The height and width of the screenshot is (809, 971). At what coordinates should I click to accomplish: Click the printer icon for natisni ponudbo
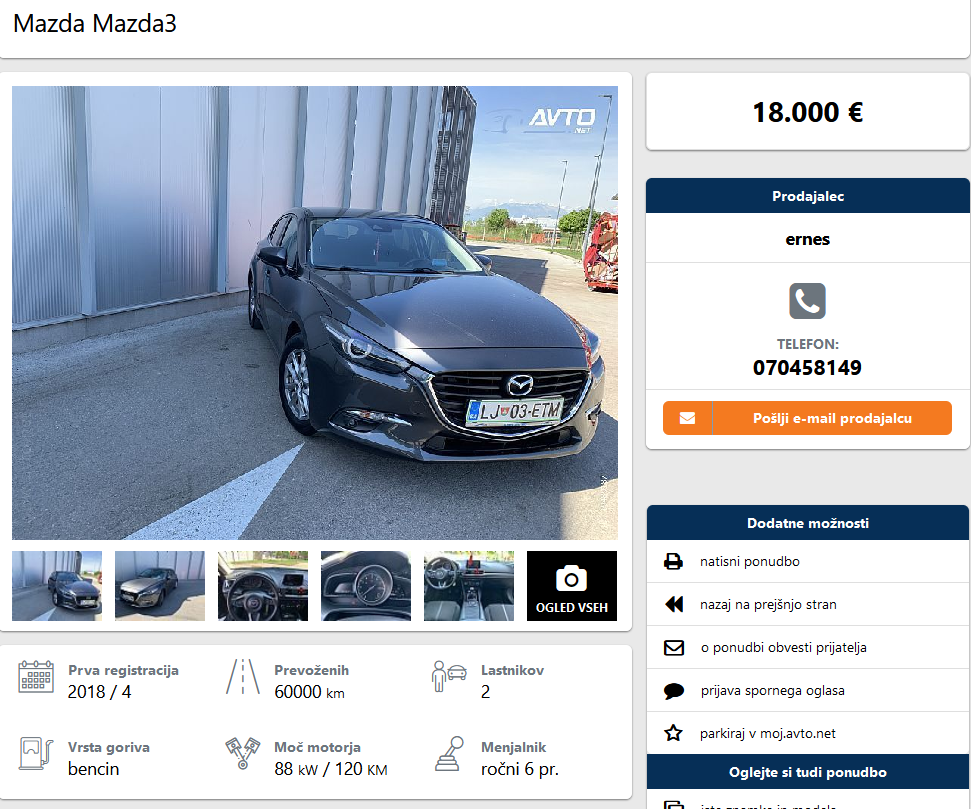pos(673,561)
